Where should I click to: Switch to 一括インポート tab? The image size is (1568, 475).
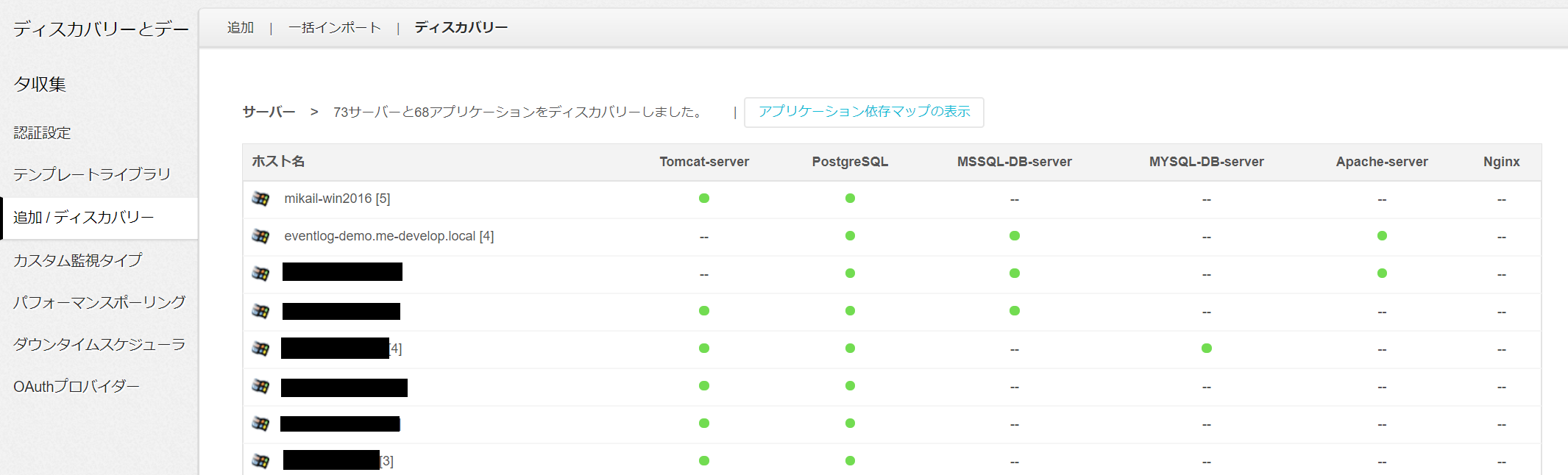335,28
